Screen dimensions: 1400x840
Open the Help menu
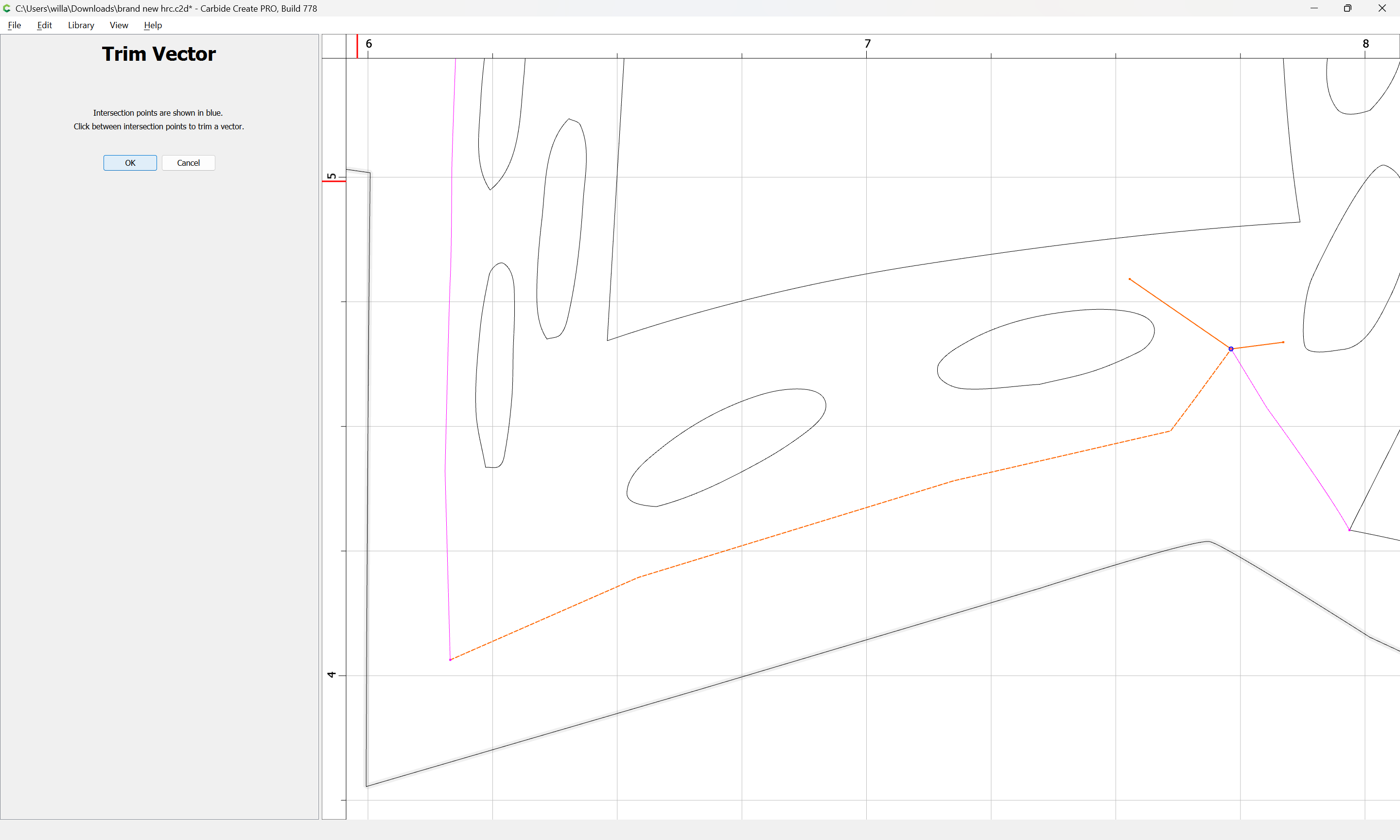coord(153,25)
